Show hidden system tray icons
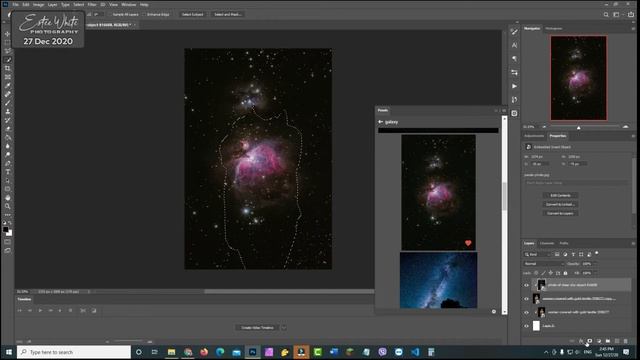Image resolution: width=640 pixels, height=360 pixels. 546,352
